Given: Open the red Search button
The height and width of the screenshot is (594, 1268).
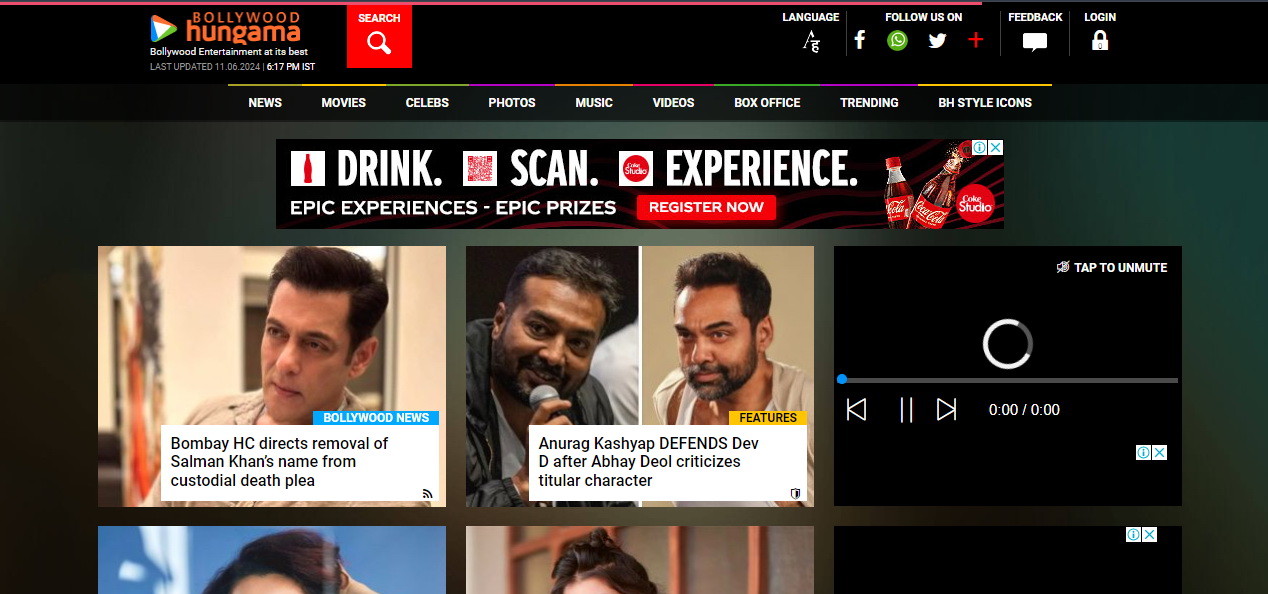Looking at the screenshot, I should 379,36.
